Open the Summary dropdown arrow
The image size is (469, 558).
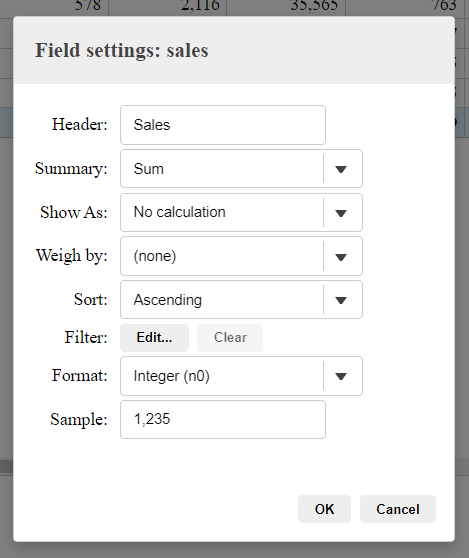(341, 169)
